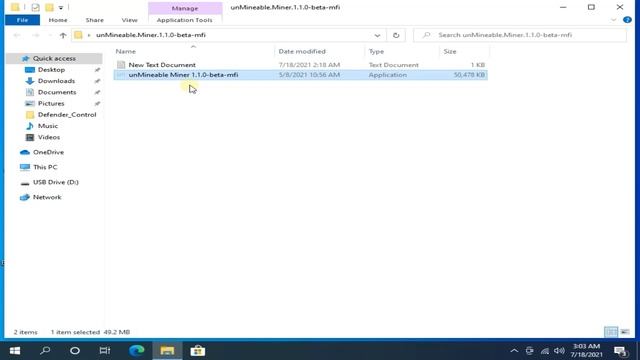Open Pictures in the navigation pane
The height and width of the screenshot is (360, 640).
[51, 104]
